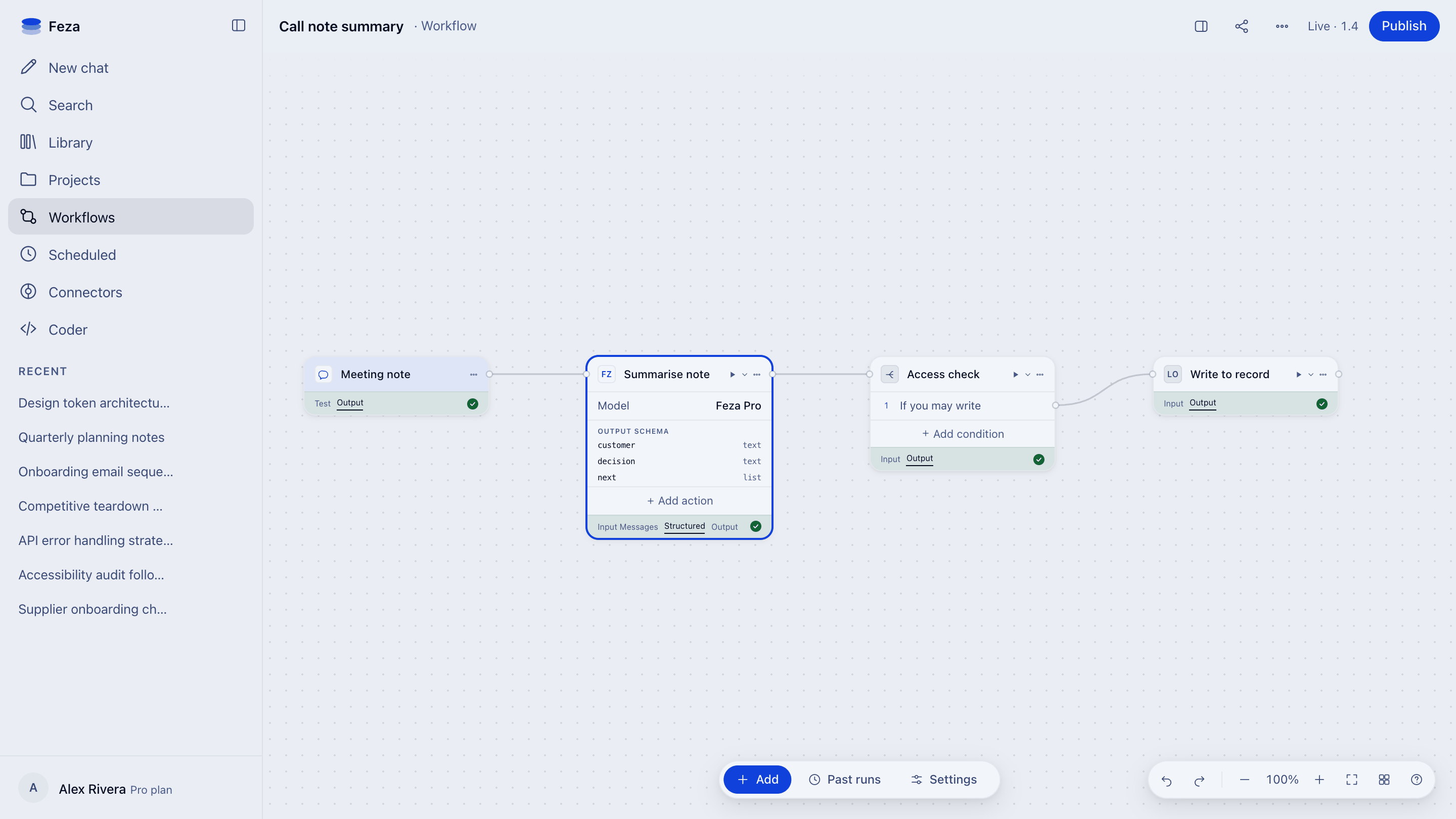
Task: Change the Feza Pro model setting
Action: pyautogui.click(x=679, y=406)
